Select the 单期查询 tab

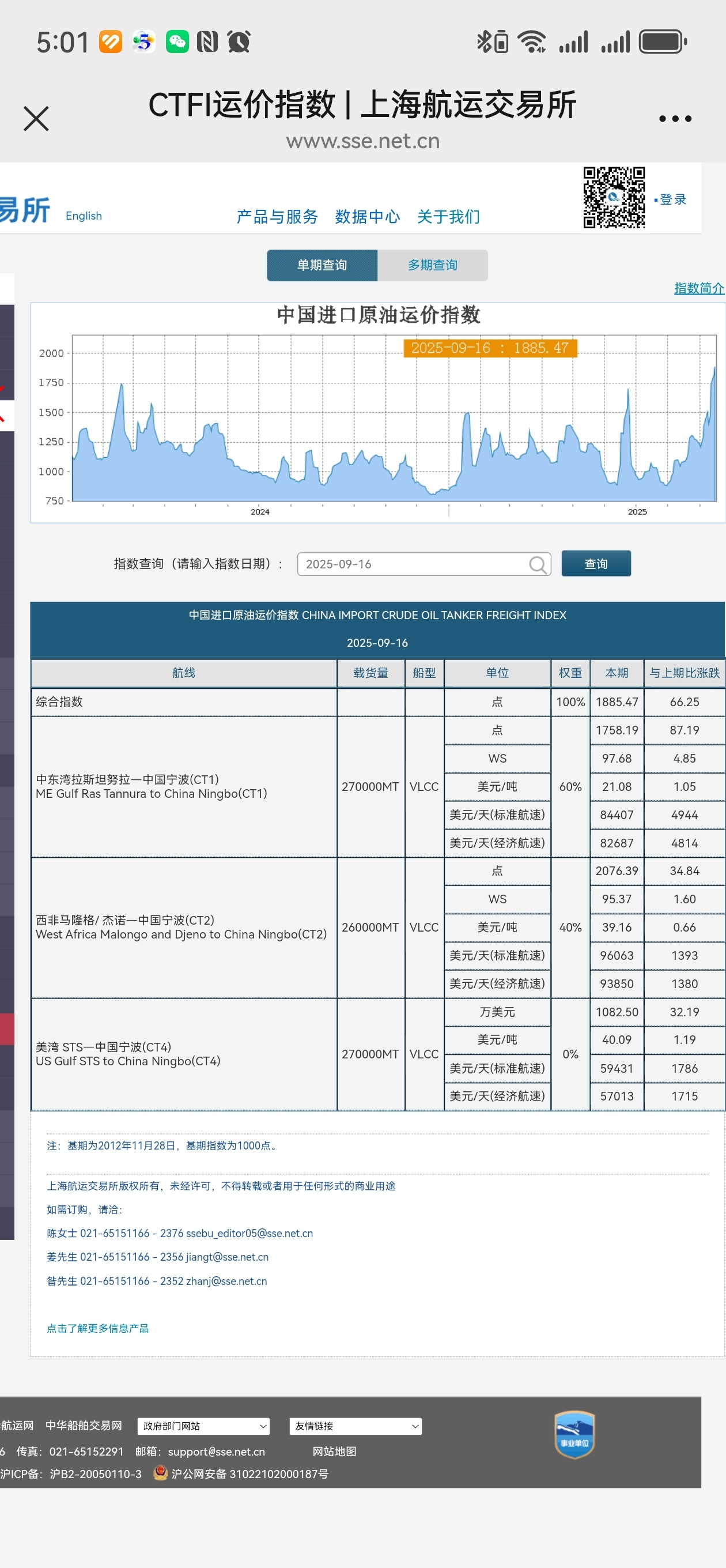pyautogui.click(x=322, y=265)
